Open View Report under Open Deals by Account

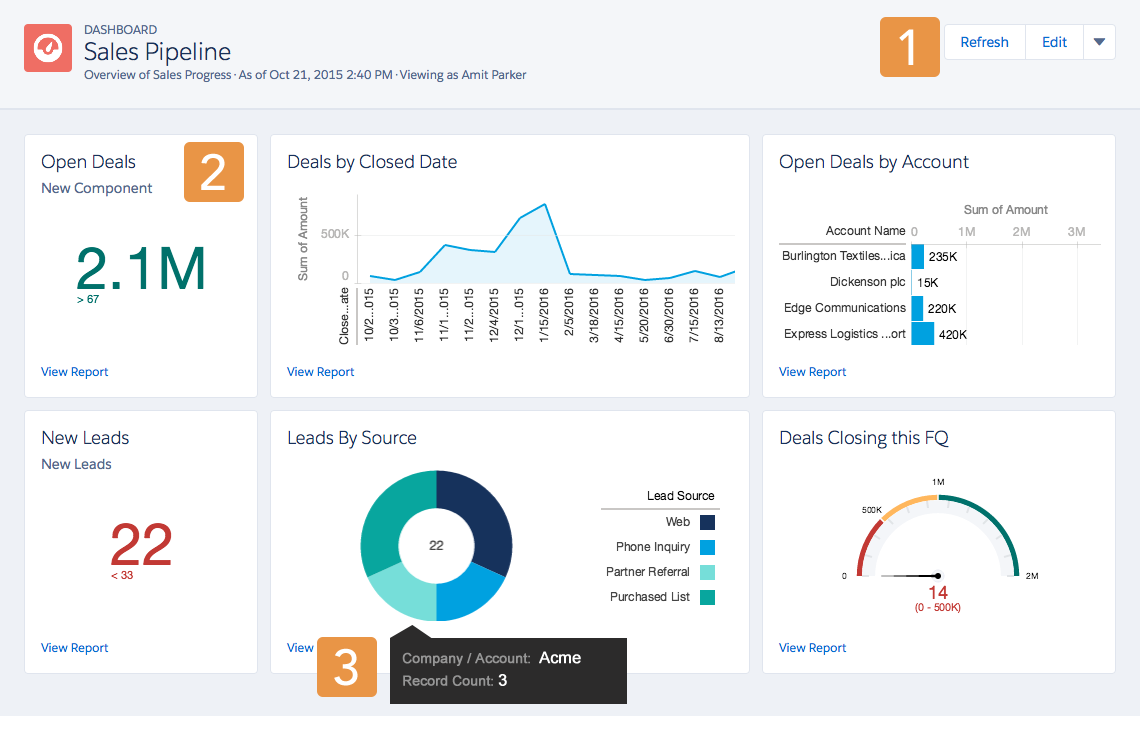tap(812, 371)
